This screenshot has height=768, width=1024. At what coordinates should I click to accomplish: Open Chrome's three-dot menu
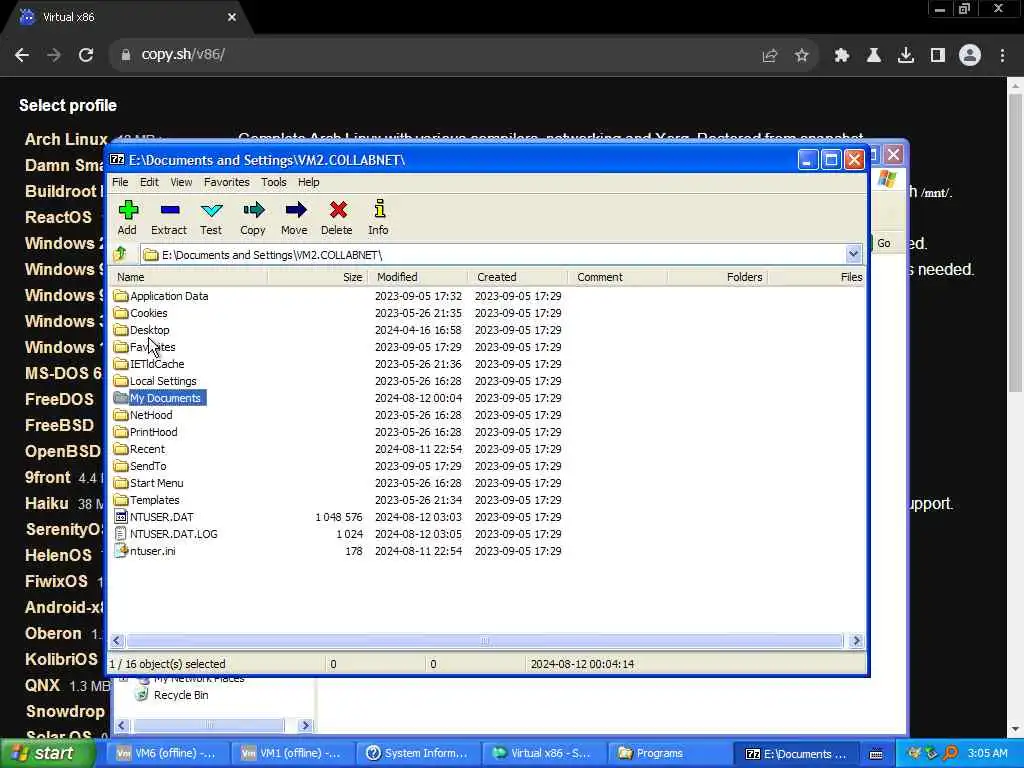pyautogui.click(x=1002, y=56)
